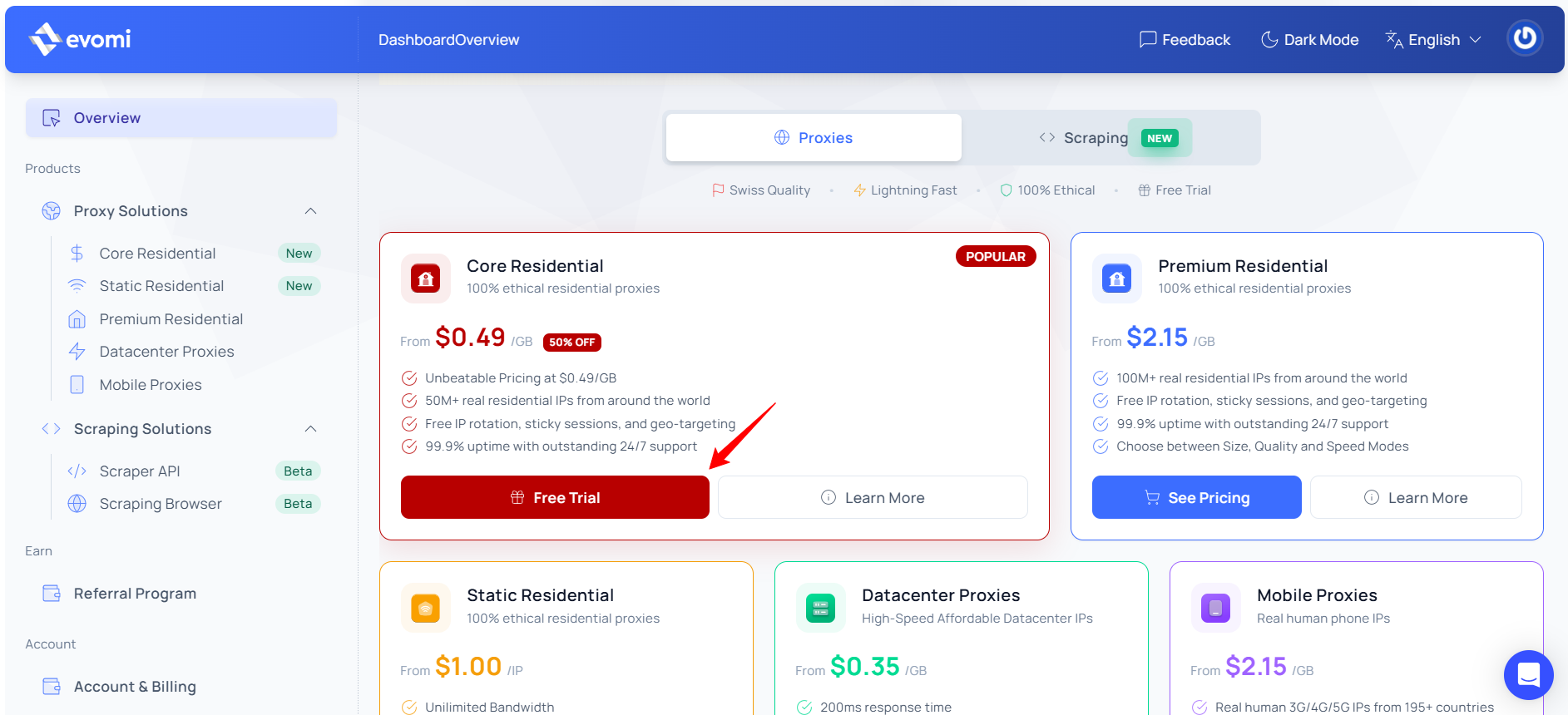Click the Account & Billing wallet icon
Viewport: 1568px width, 715px height.
(x=52, y=687)
